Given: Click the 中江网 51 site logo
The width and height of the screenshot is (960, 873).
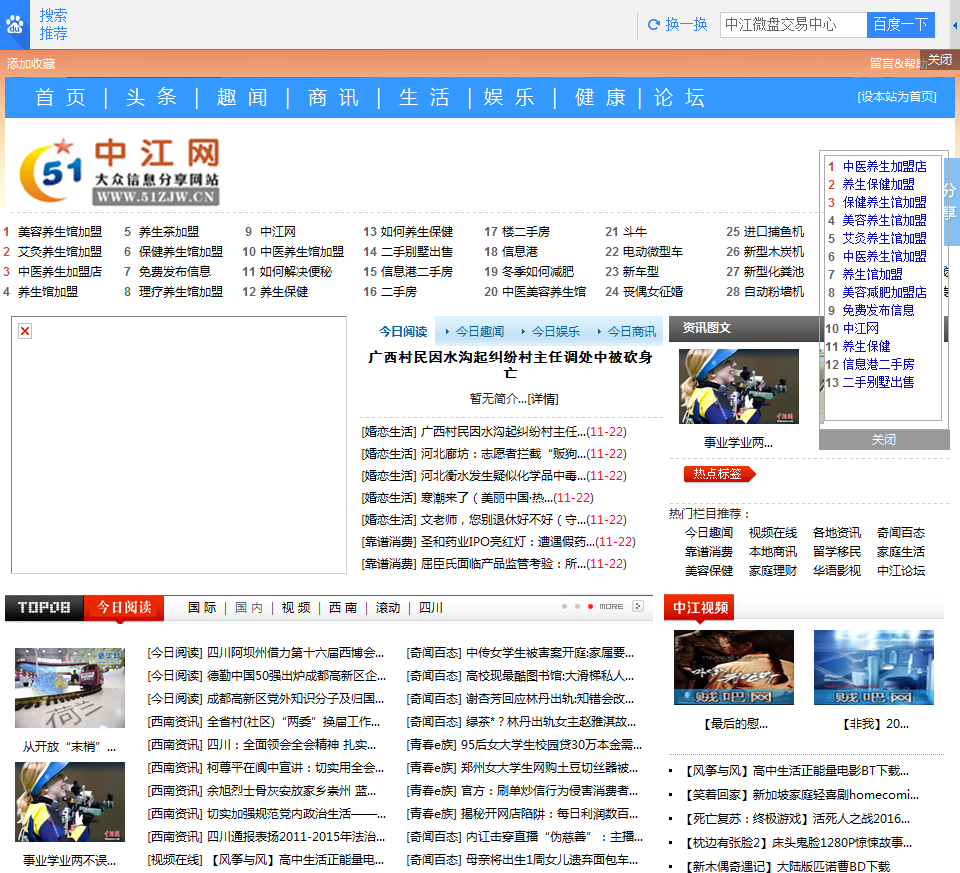Looking at the screenshot, I should [x=120, y=171].
